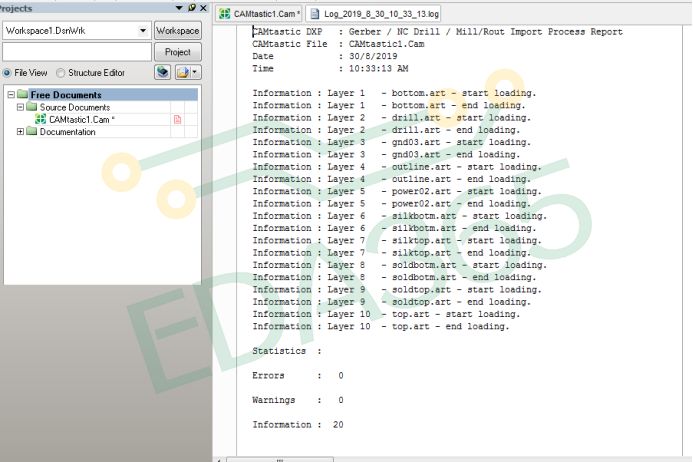The height and width of the screenshot is (462, 693).
Task: Open the Projects panel dropdown arrow
Action: [179, 8]
